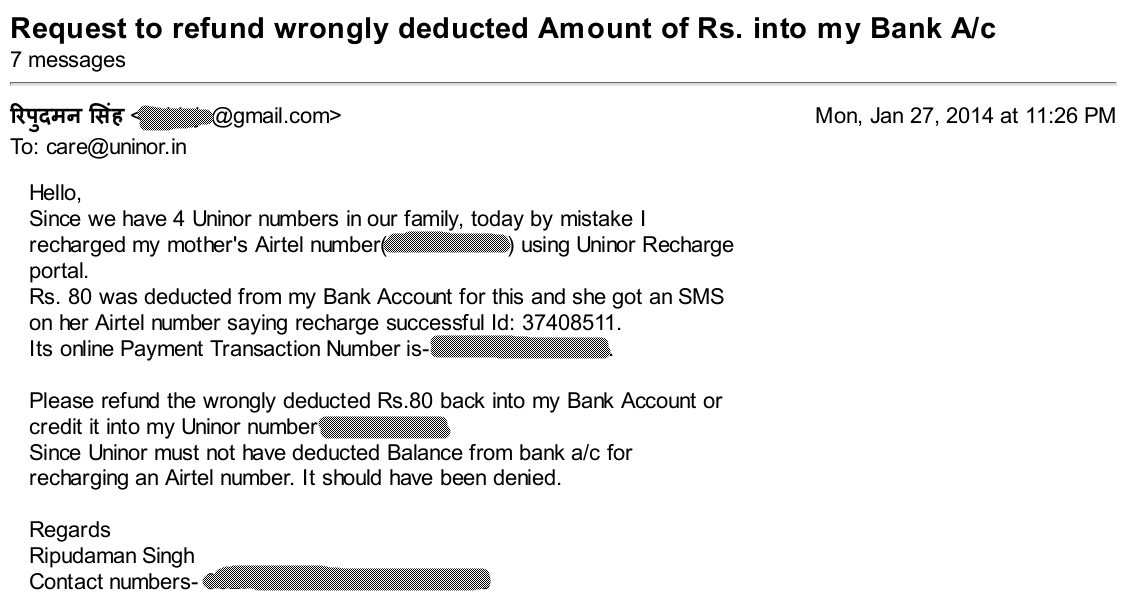Click the signature name Ripudaman Singh
The width and height of the screenshot is (1134, 609).
(112, 555)
